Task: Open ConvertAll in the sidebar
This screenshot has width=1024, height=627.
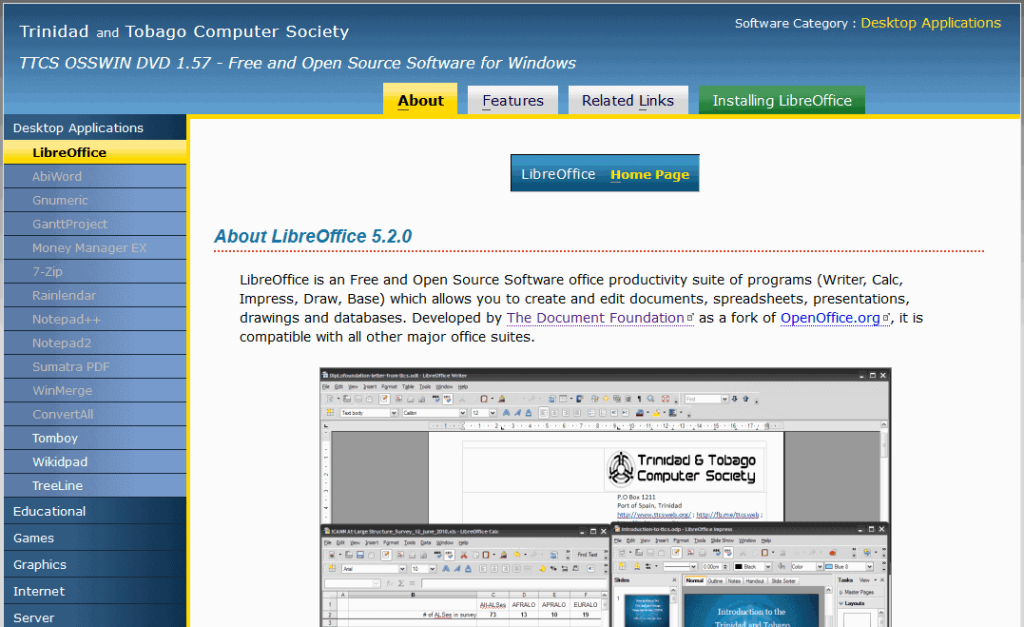Action: [95, 414]
